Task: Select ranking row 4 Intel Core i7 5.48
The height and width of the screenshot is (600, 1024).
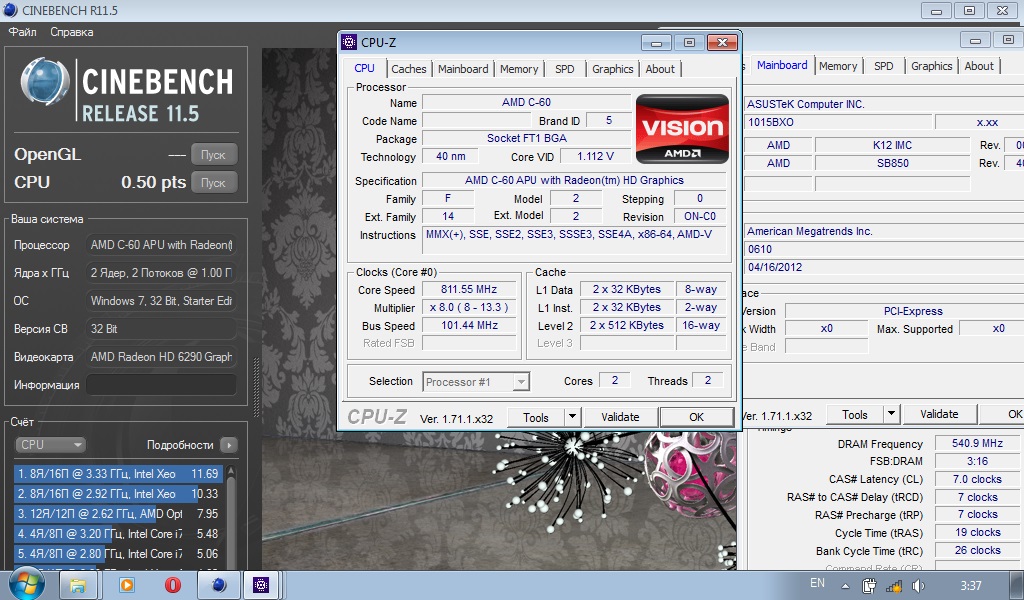Action: coord(118,533)
